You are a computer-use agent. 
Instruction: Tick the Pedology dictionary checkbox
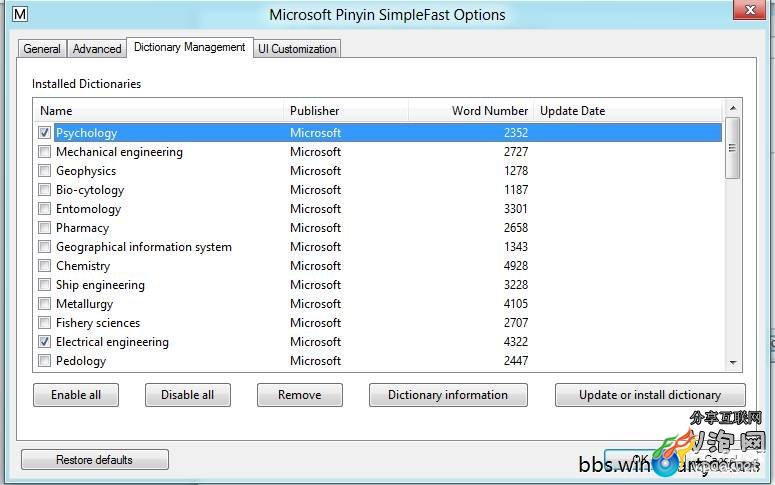click(44, 360)
